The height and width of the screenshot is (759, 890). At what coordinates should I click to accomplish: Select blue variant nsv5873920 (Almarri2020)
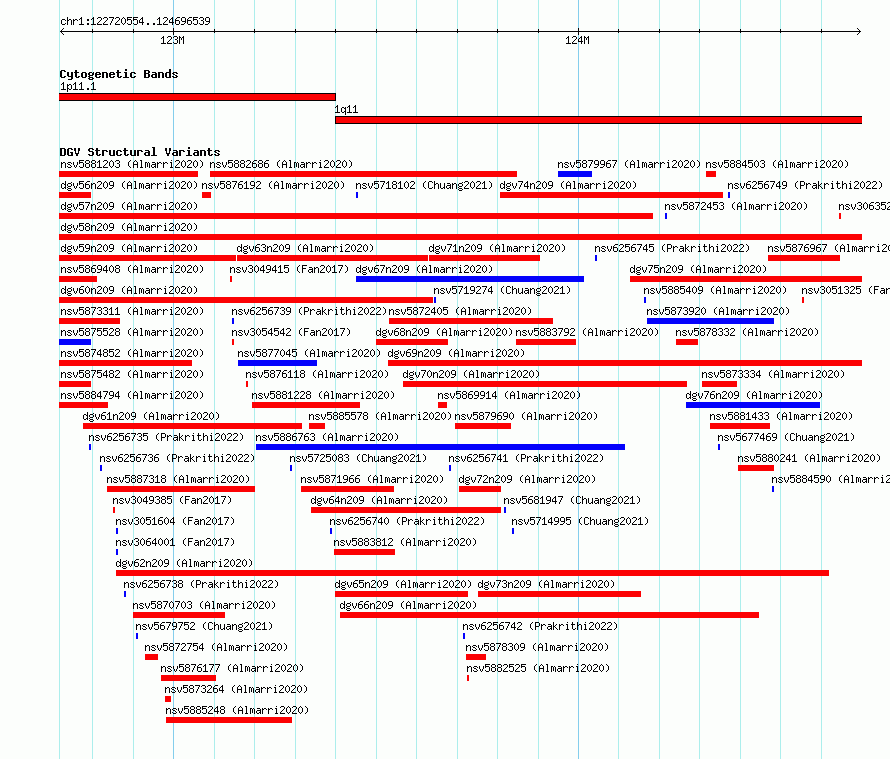[x=710, y=321]
